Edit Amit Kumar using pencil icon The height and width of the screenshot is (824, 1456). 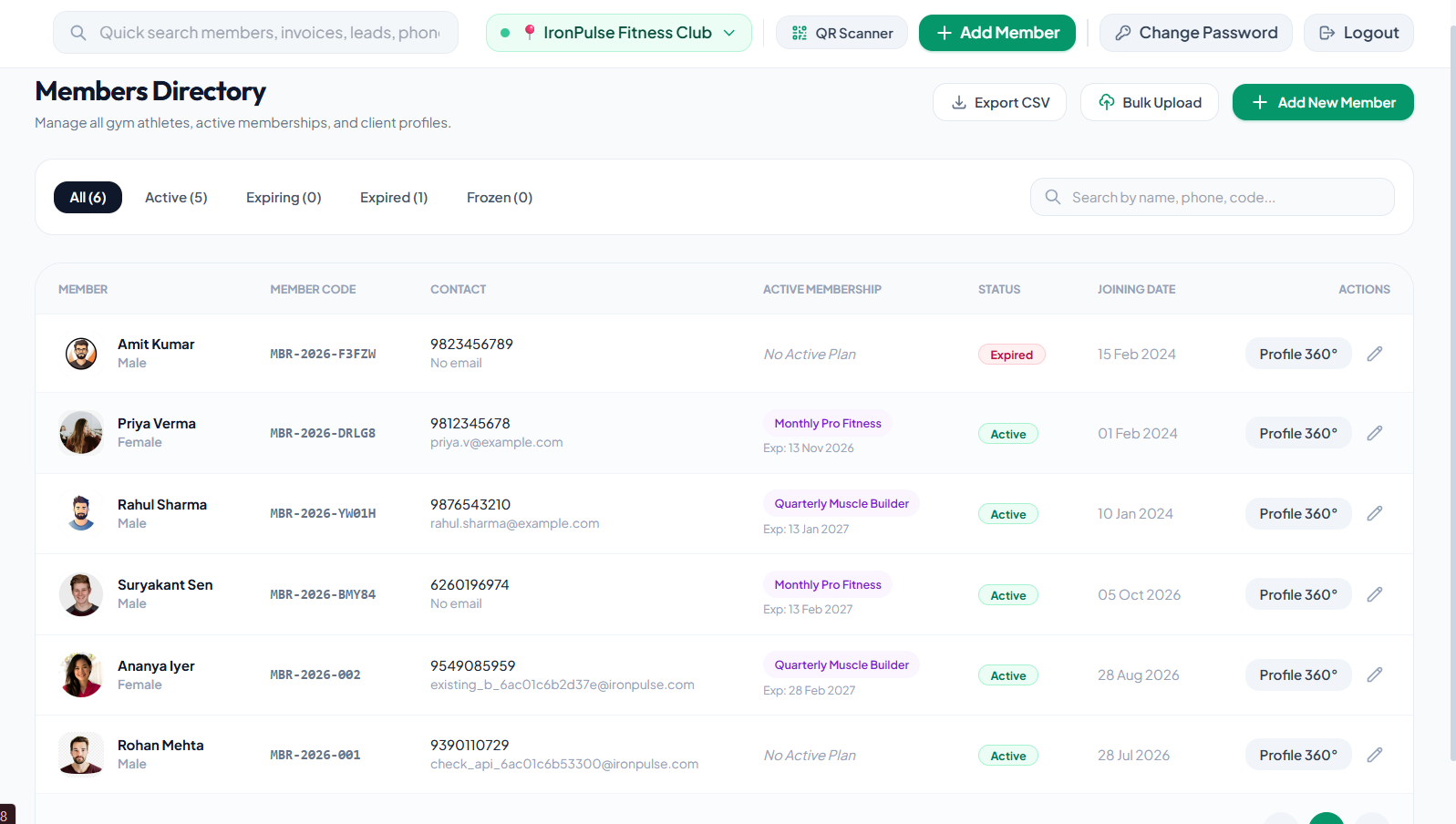(x=1375, y=354)
